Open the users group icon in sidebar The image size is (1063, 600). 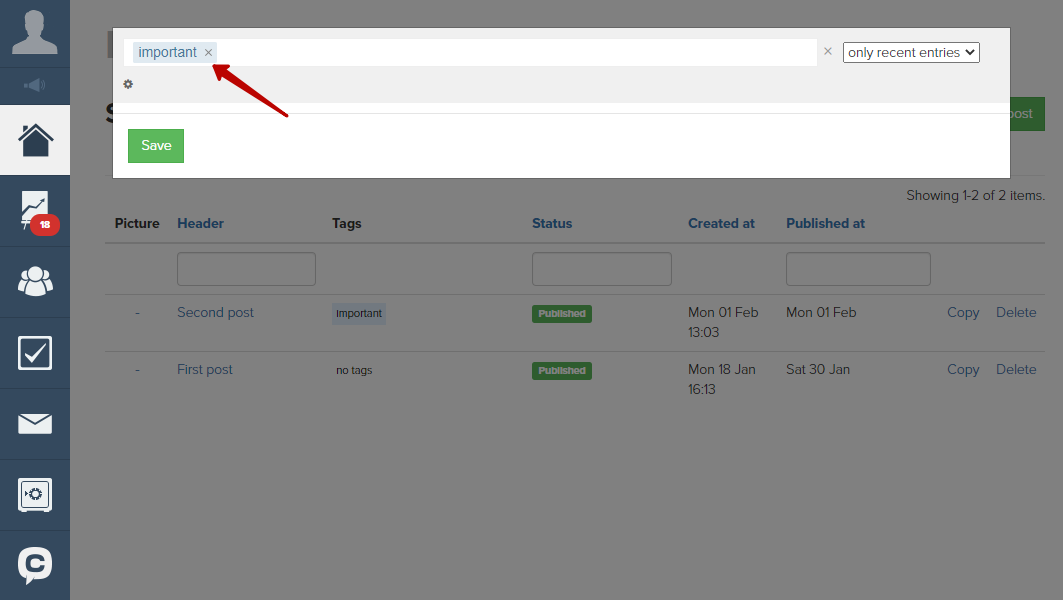pos(35,282)
